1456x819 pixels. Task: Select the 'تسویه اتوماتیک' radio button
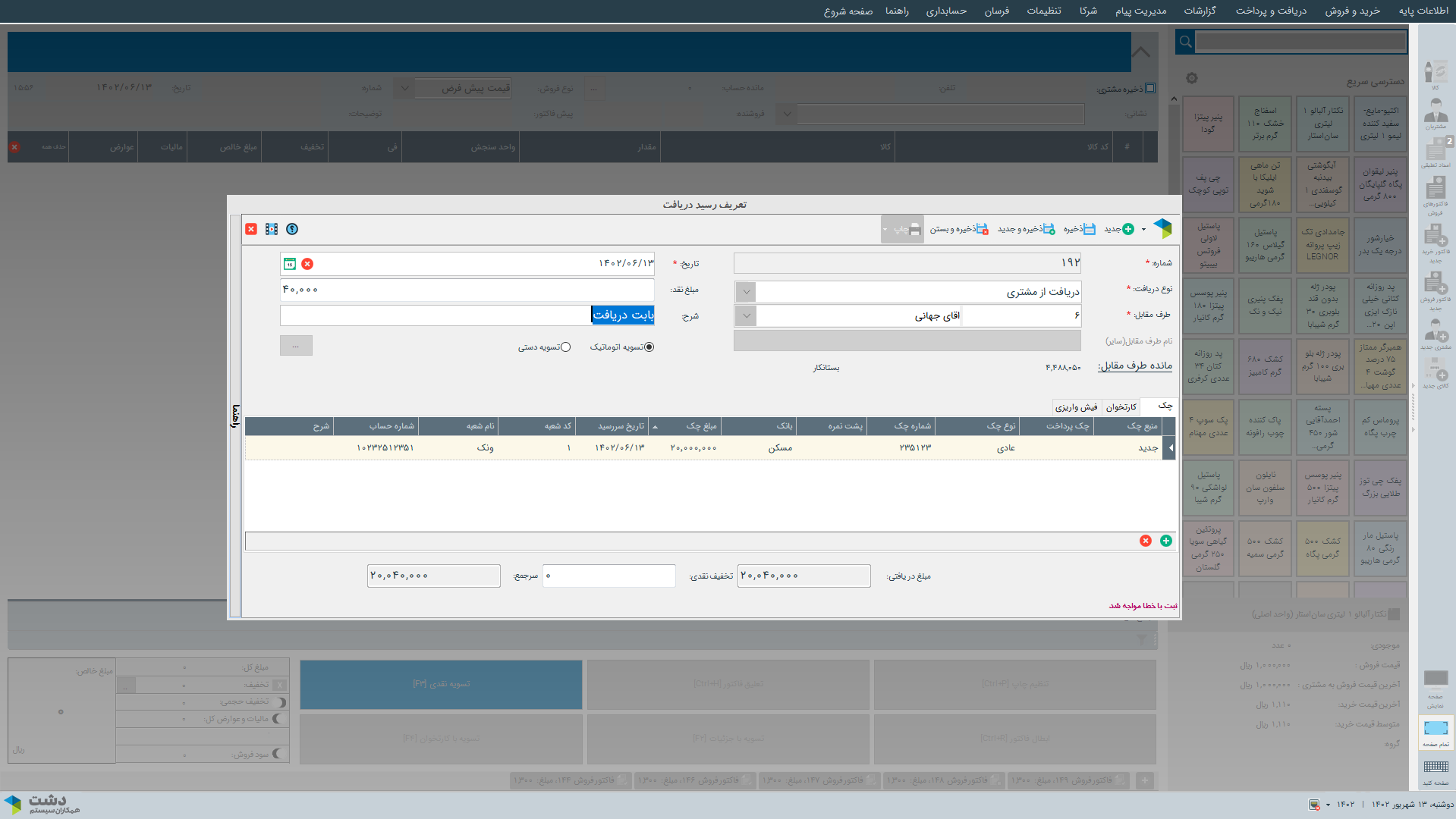[x=649, y=347]
